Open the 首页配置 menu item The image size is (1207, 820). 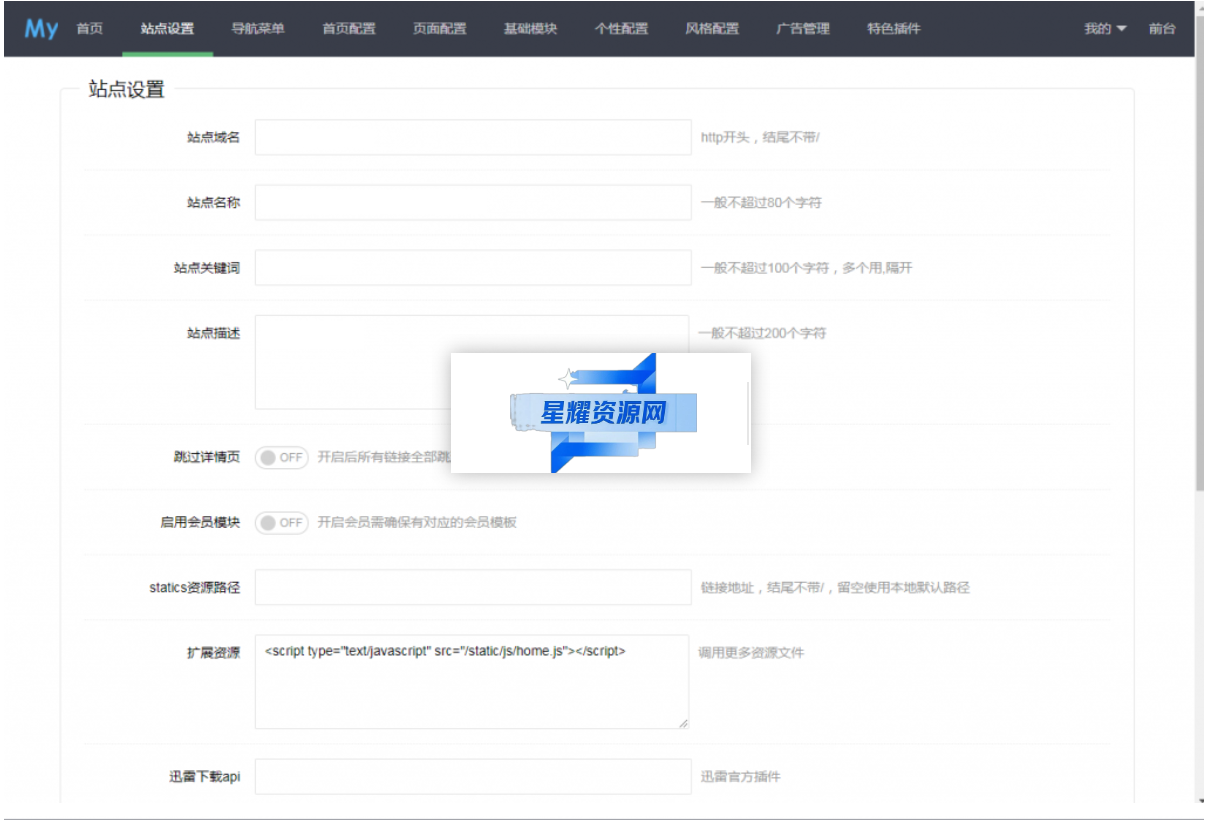[x=349, y=29]
